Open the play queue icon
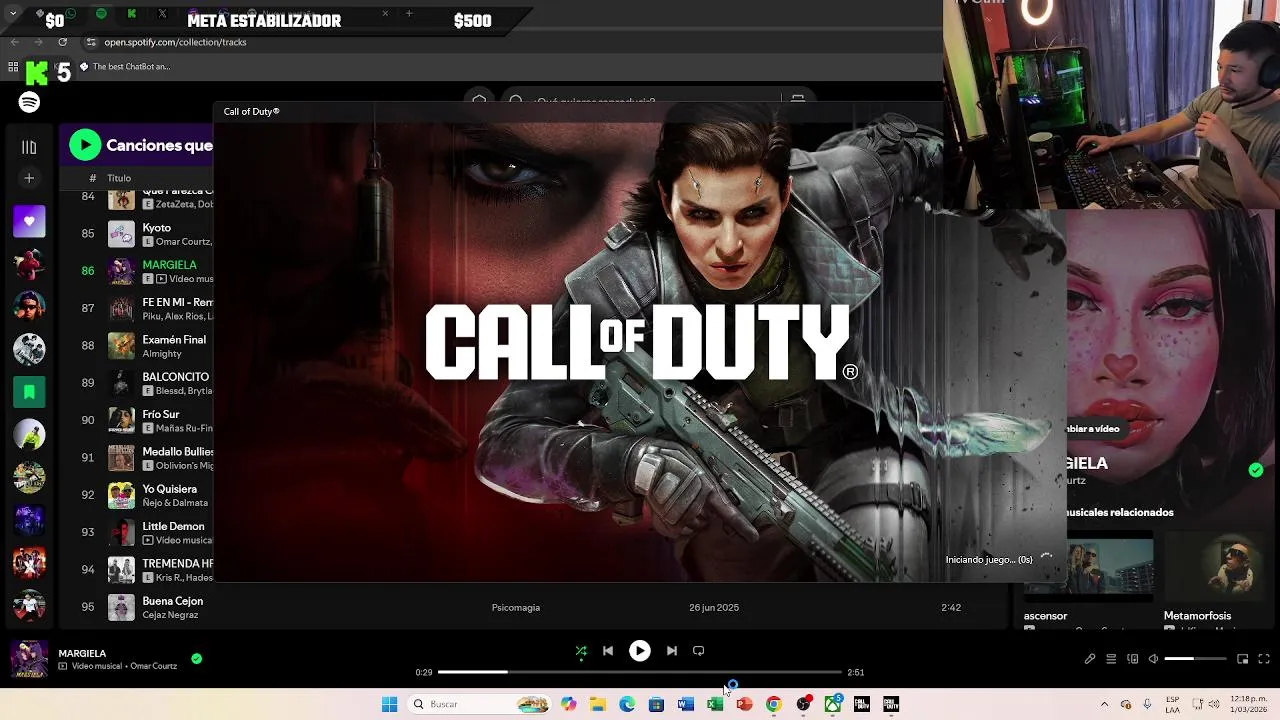 pos(1111,659)
